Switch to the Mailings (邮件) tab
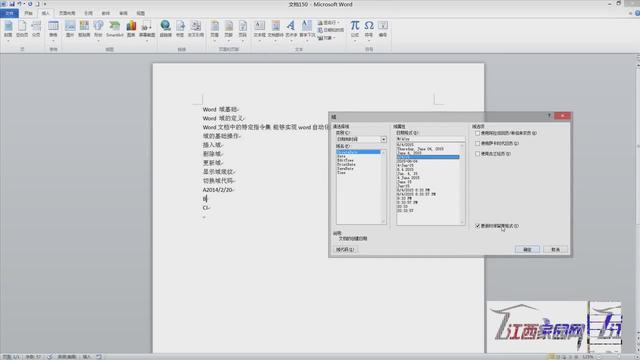640x360 pixels. coord(106,13)
